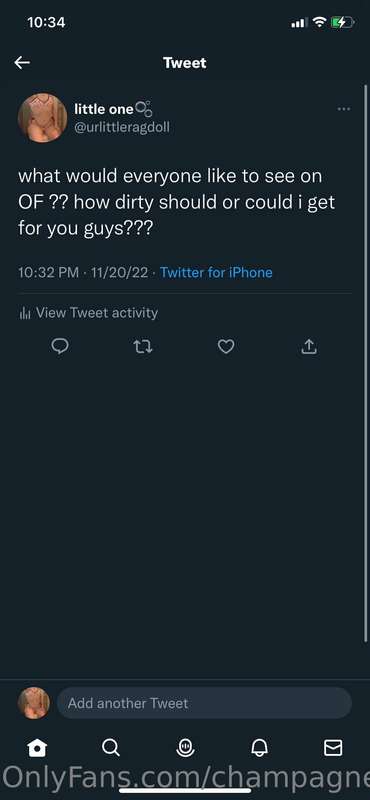Tap the @urlittleragdoll handle
This screenshot has height=800, width=370.
[x=122, y=128]
